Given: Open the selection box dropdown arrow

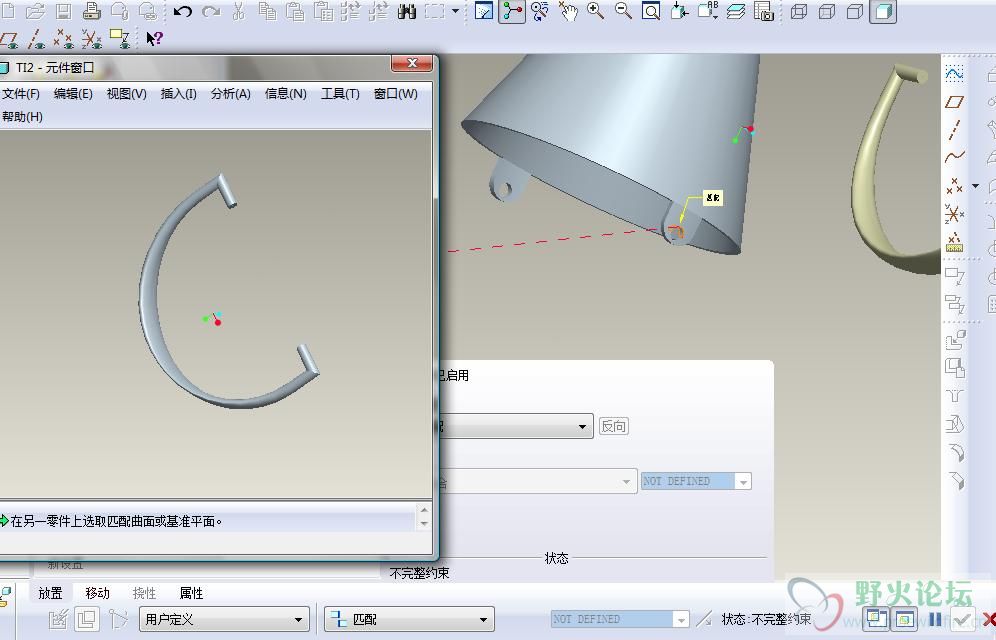Looking at the screenshot, I should point(456,12).
